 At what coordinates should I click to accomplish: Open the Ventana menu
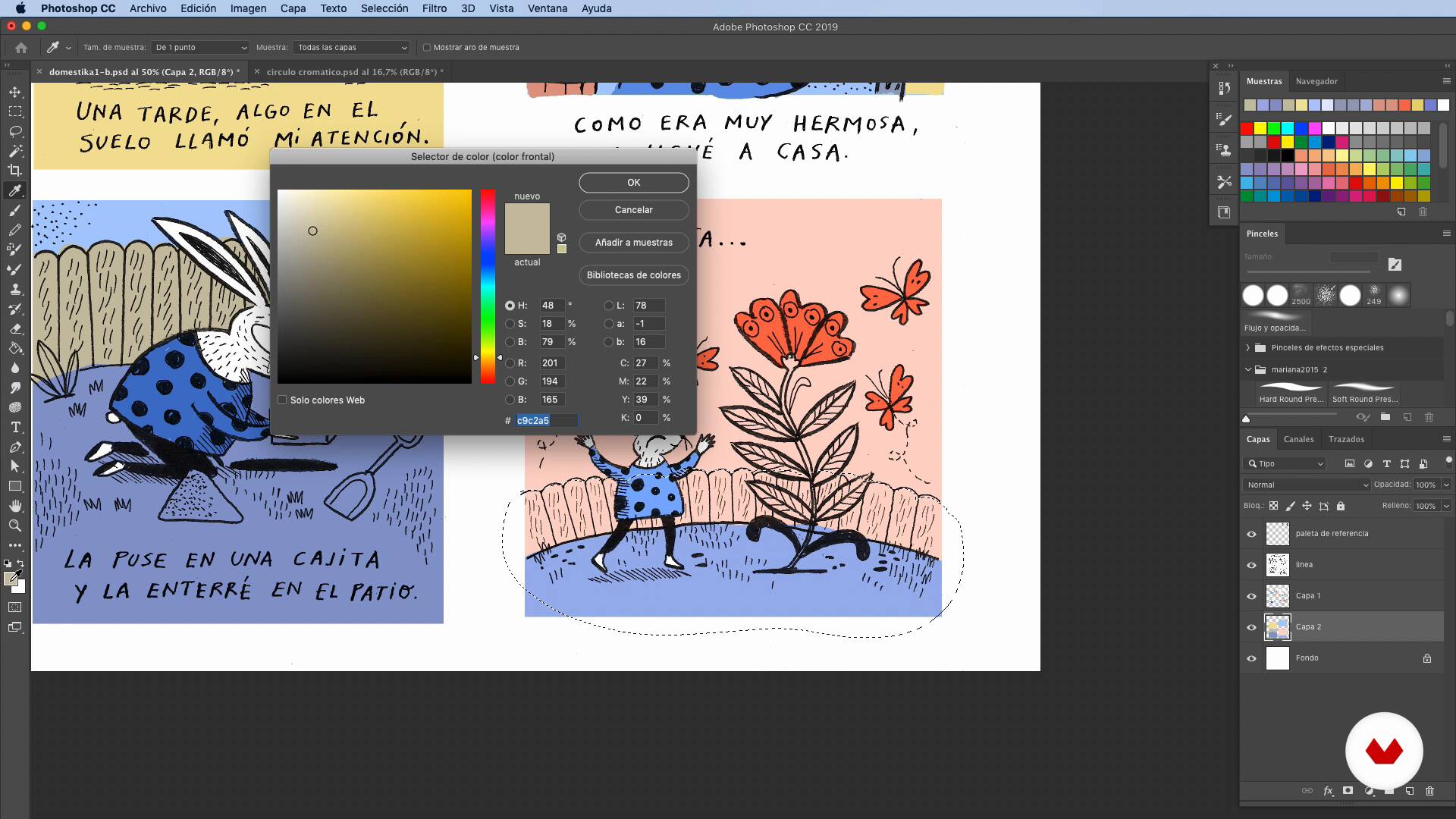[548, 8]
